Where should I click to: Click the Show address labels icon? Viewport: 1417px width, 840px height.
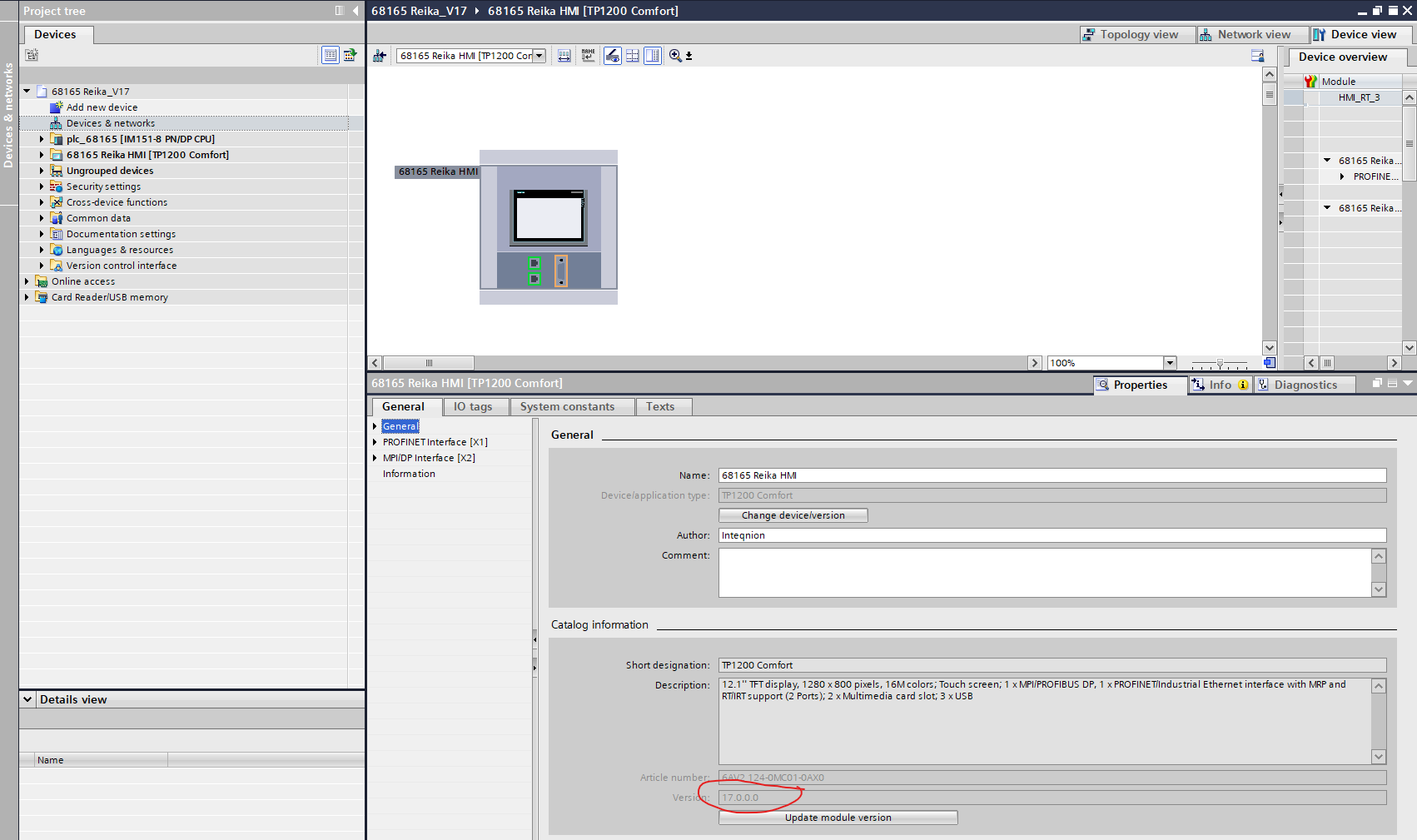pos(564,56)
